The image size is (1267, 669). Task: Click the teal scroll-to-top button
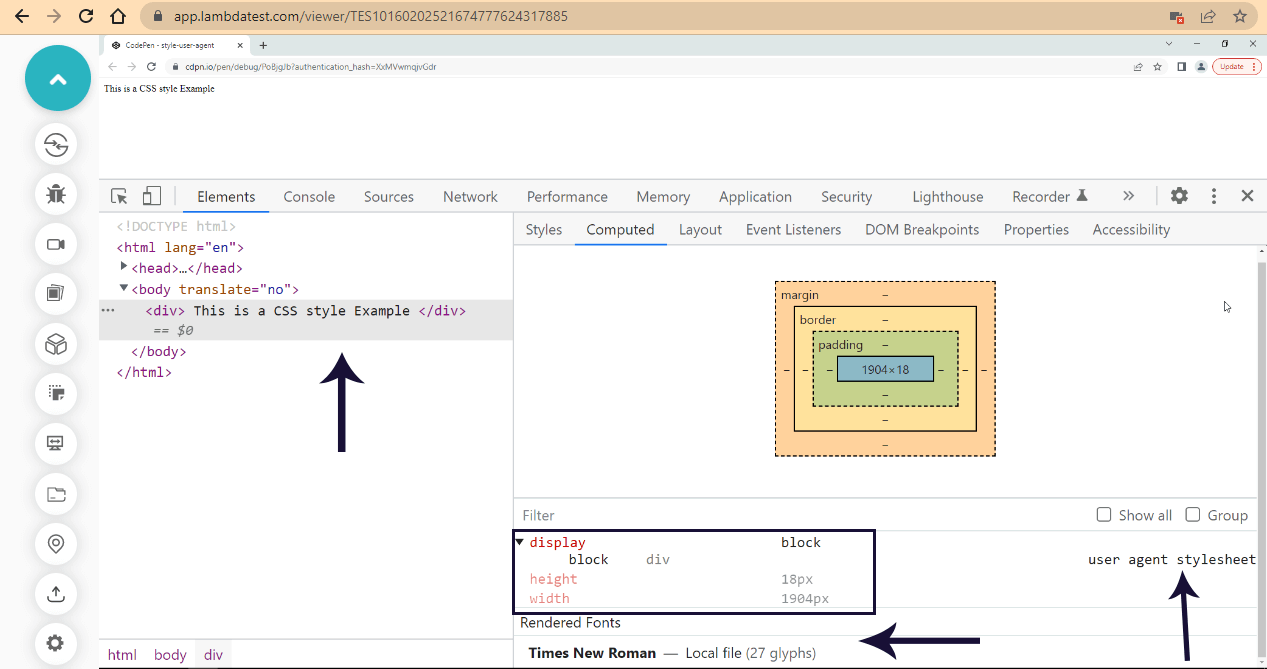pos(57,77)
